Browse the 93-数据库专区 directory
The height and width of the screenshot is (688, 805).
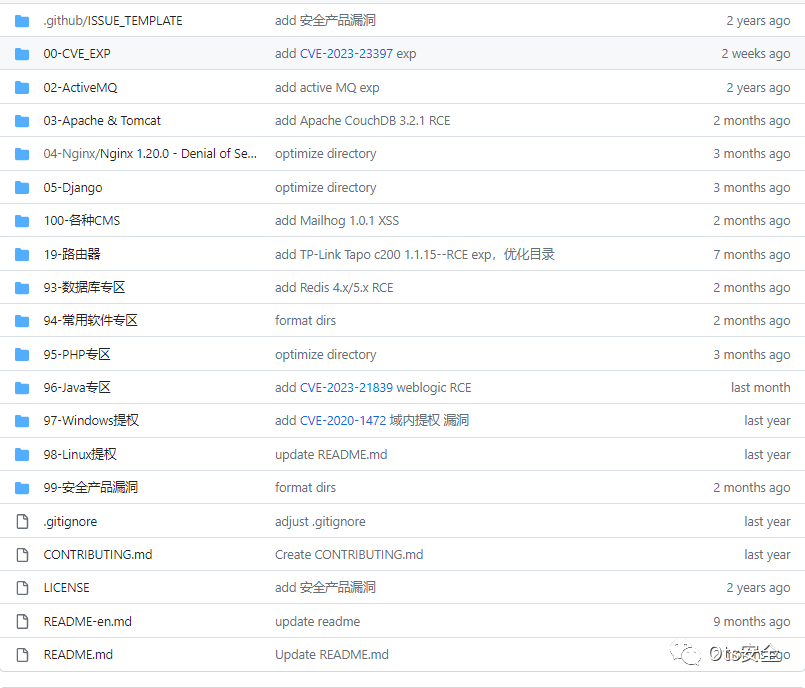point(84,288)
